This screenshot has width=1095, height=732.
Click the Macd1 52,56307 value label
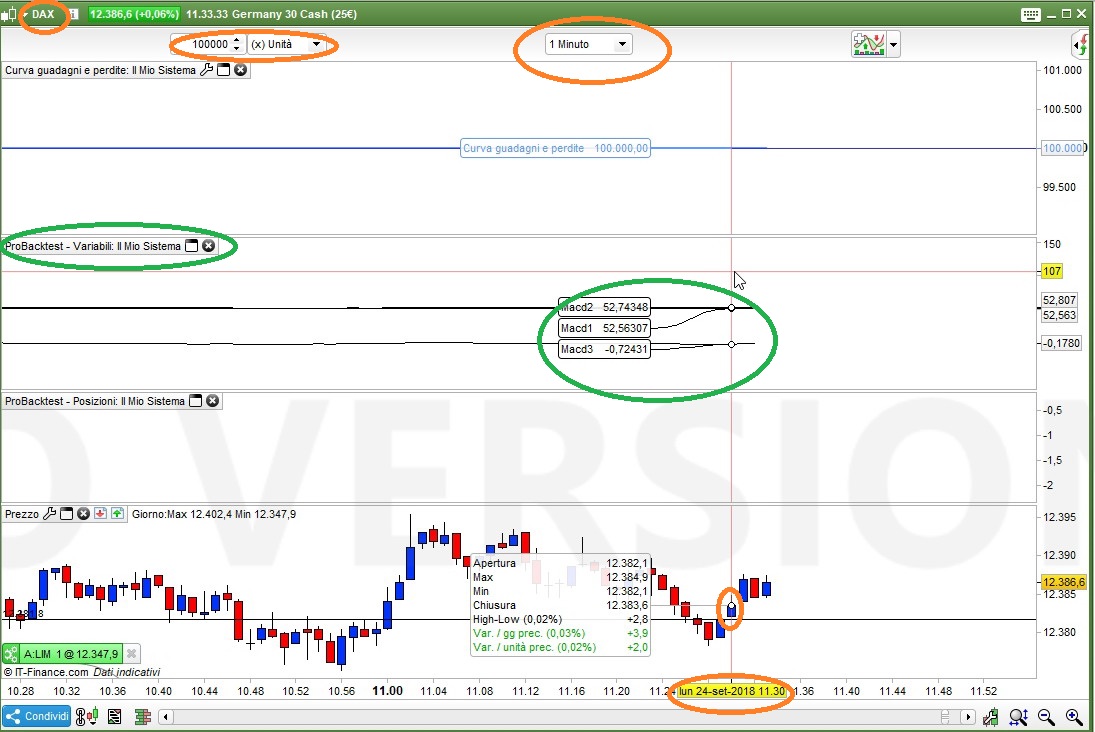[x=605, y=328]
